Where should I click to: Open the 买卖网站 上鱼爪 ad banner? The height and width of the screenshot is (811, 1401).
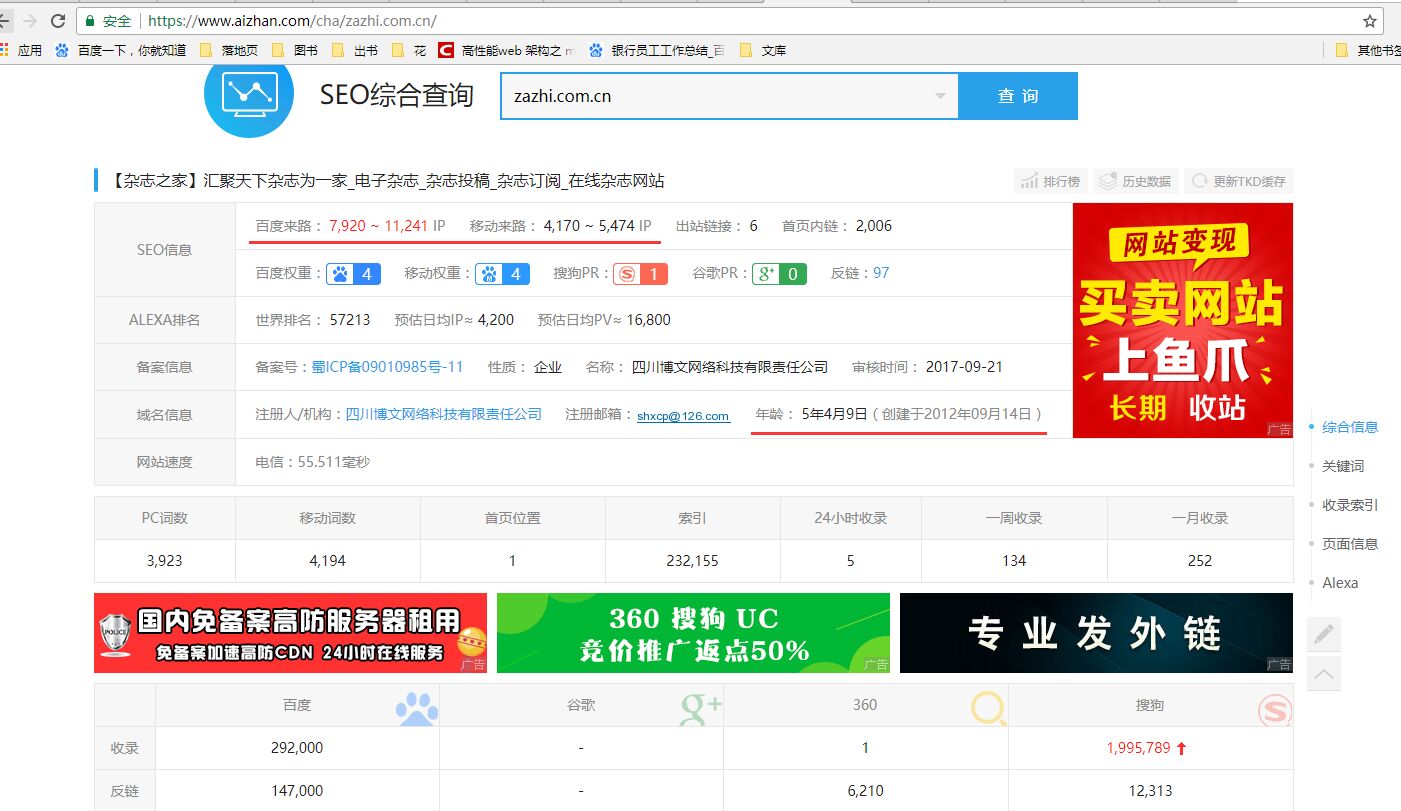click(1183, 320)
